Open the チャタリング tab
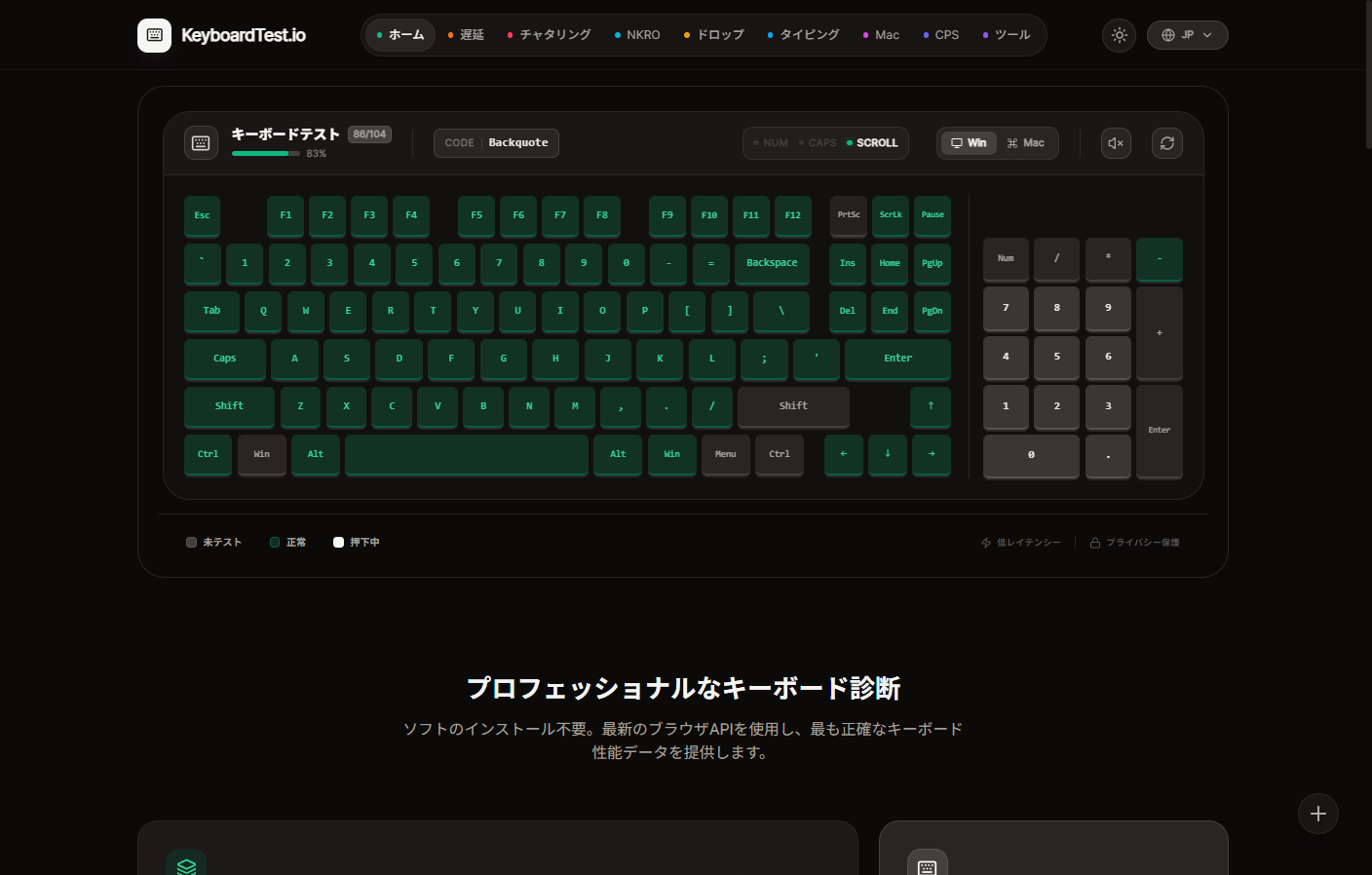The image size is (1372, 875). point(549,35)
